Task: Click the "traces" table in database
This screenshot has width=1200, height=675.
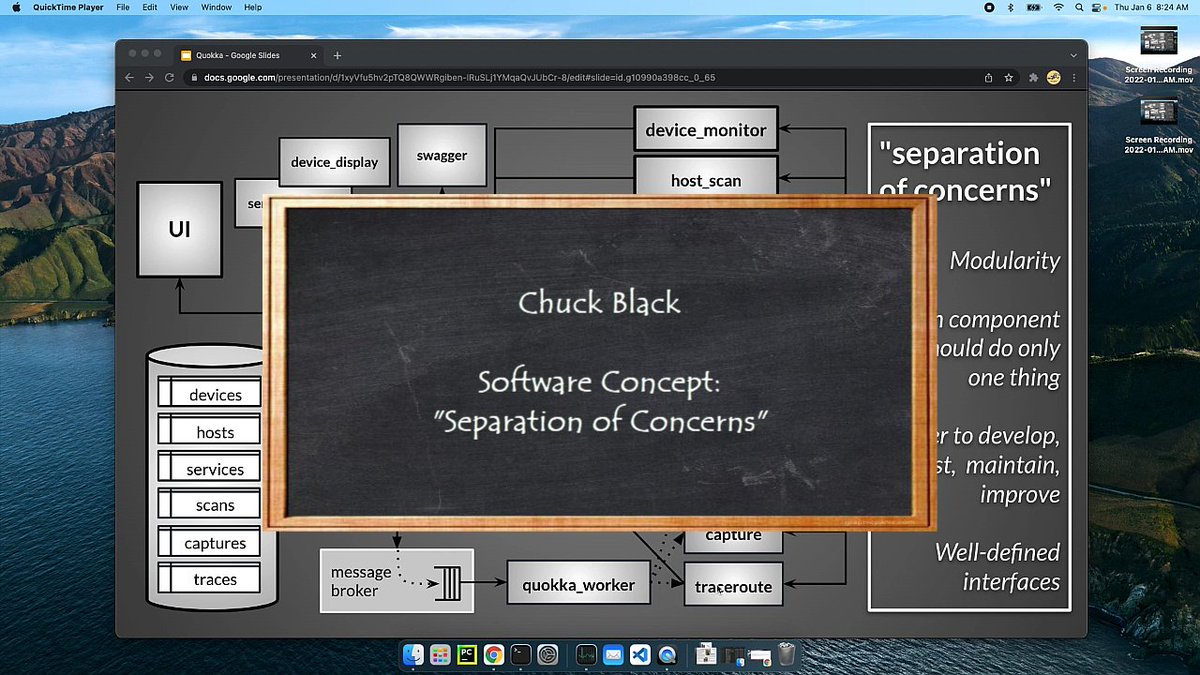Action: coord(209,579)
